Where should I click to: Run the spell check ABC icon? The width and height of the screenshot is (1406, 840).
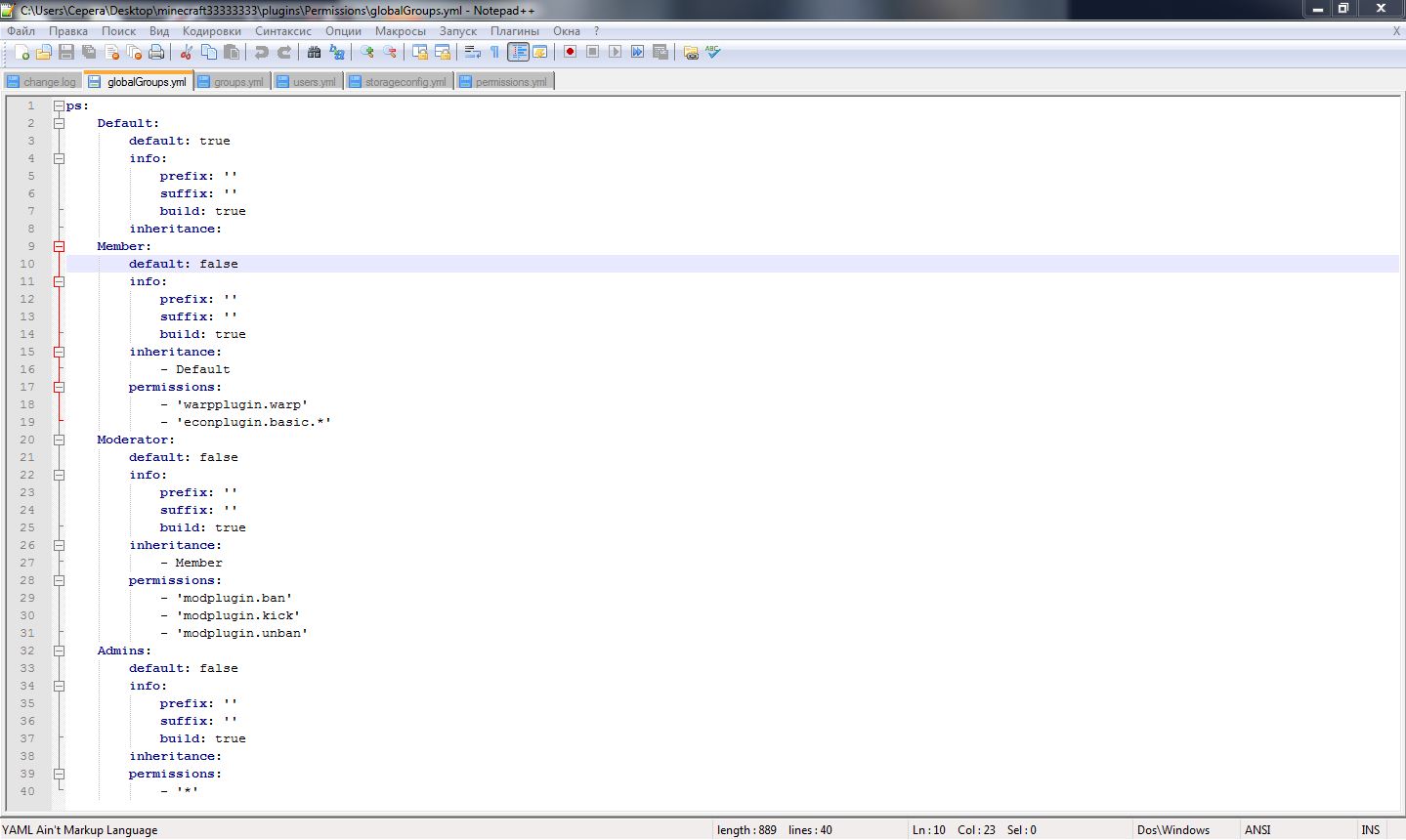[713, 53]
